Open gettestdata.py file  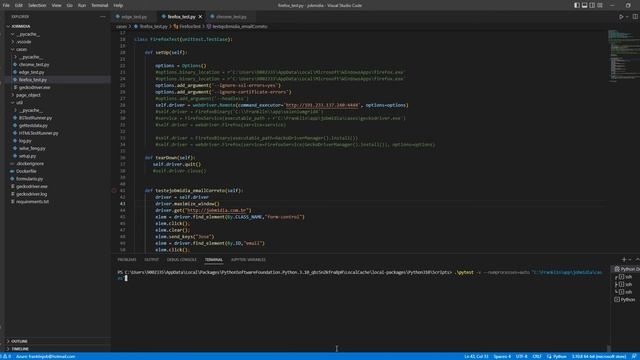33,126
